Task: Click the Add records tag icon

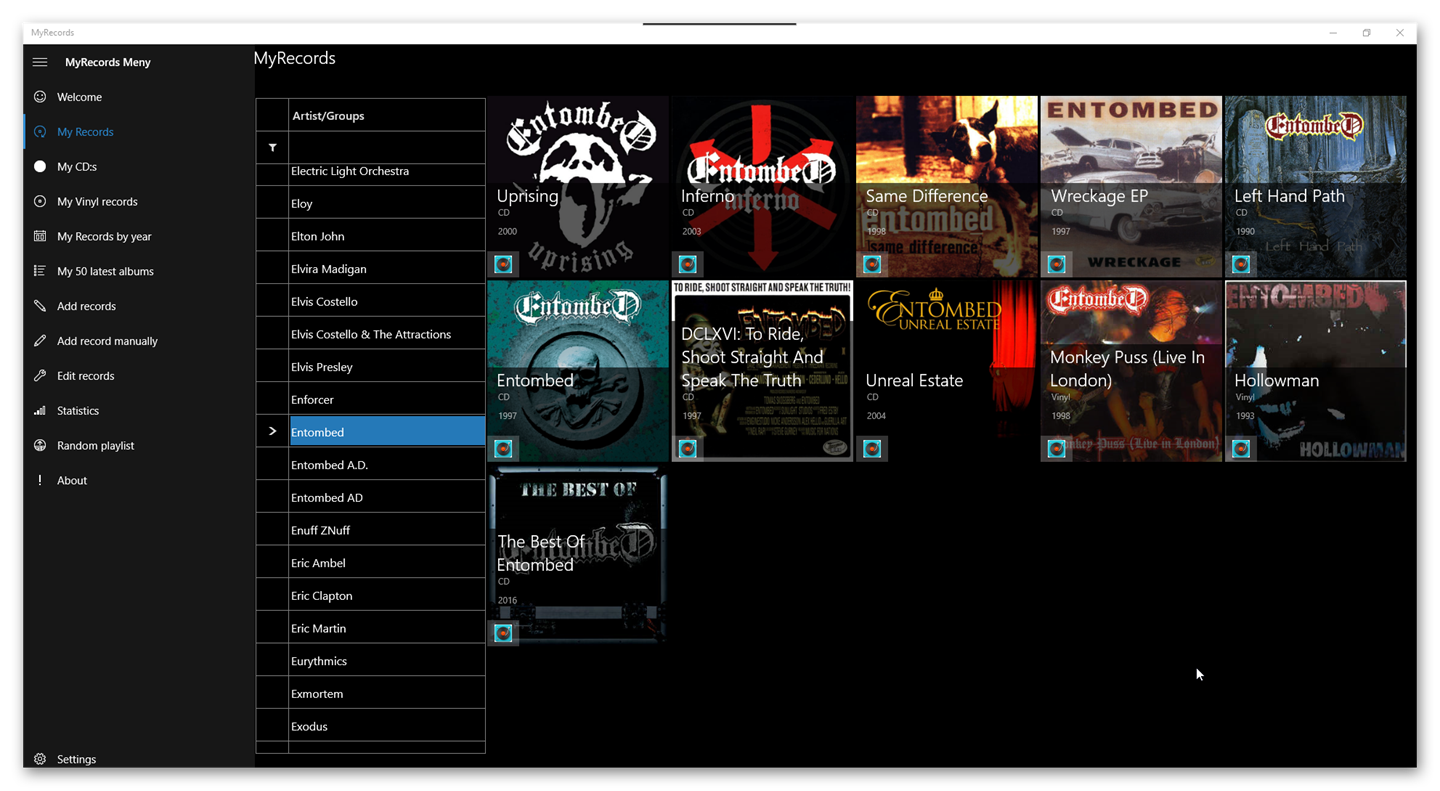Action: [40, 306]
